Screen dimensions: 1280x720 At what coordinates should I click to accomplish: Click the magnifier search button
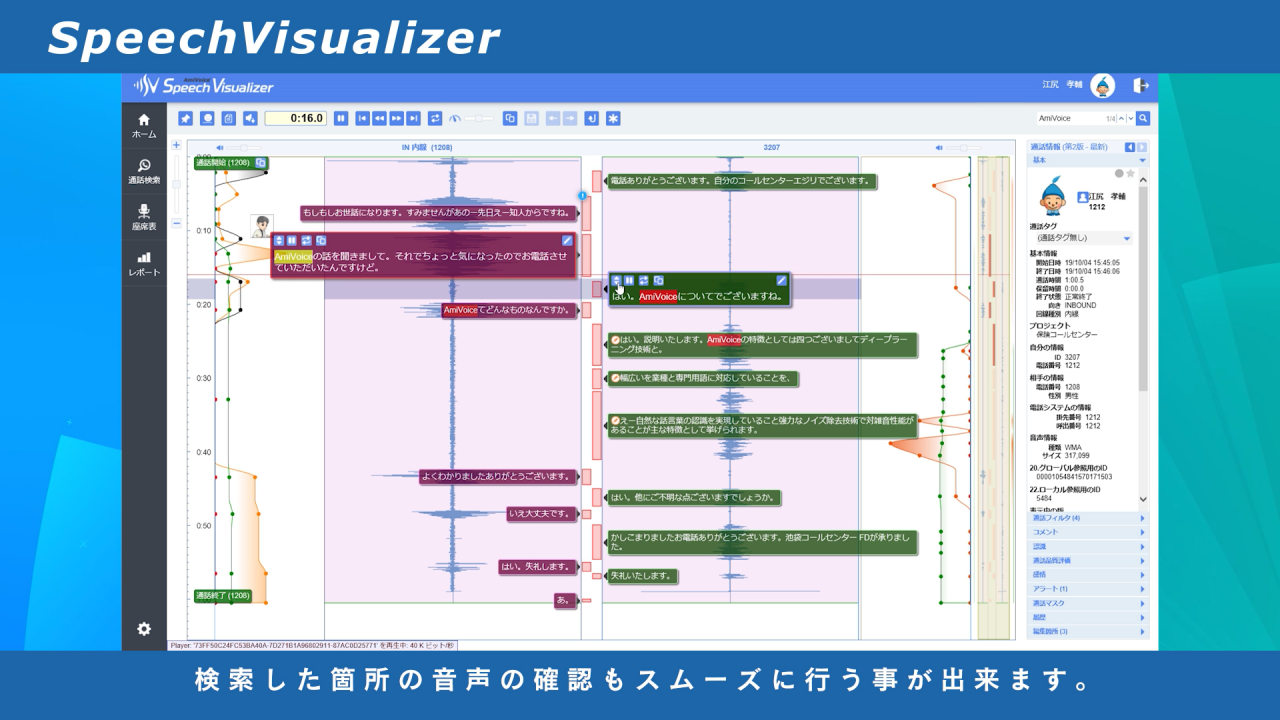[1143, 118]
